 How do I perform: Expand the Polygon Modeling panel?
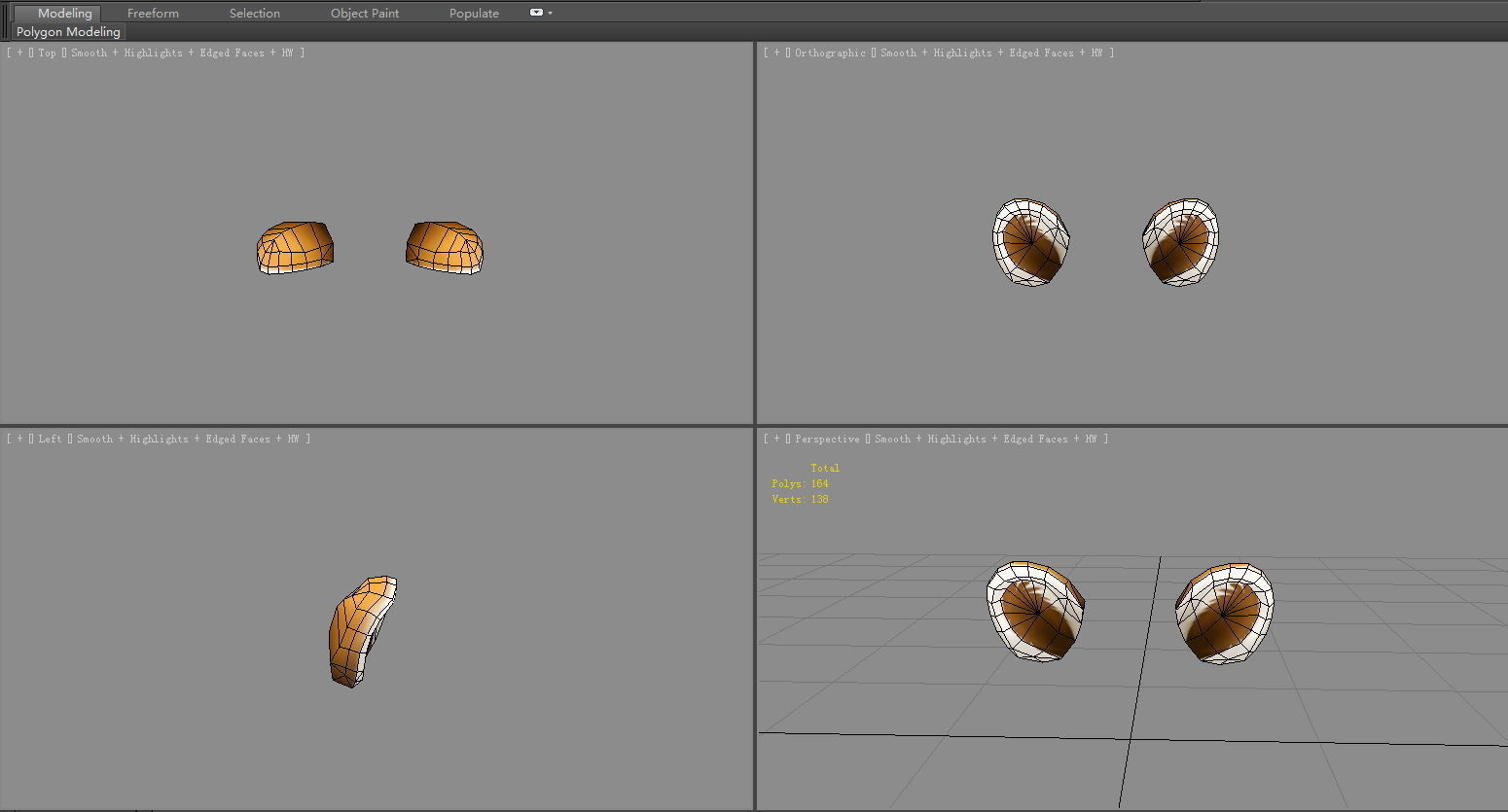pos(68,32)
